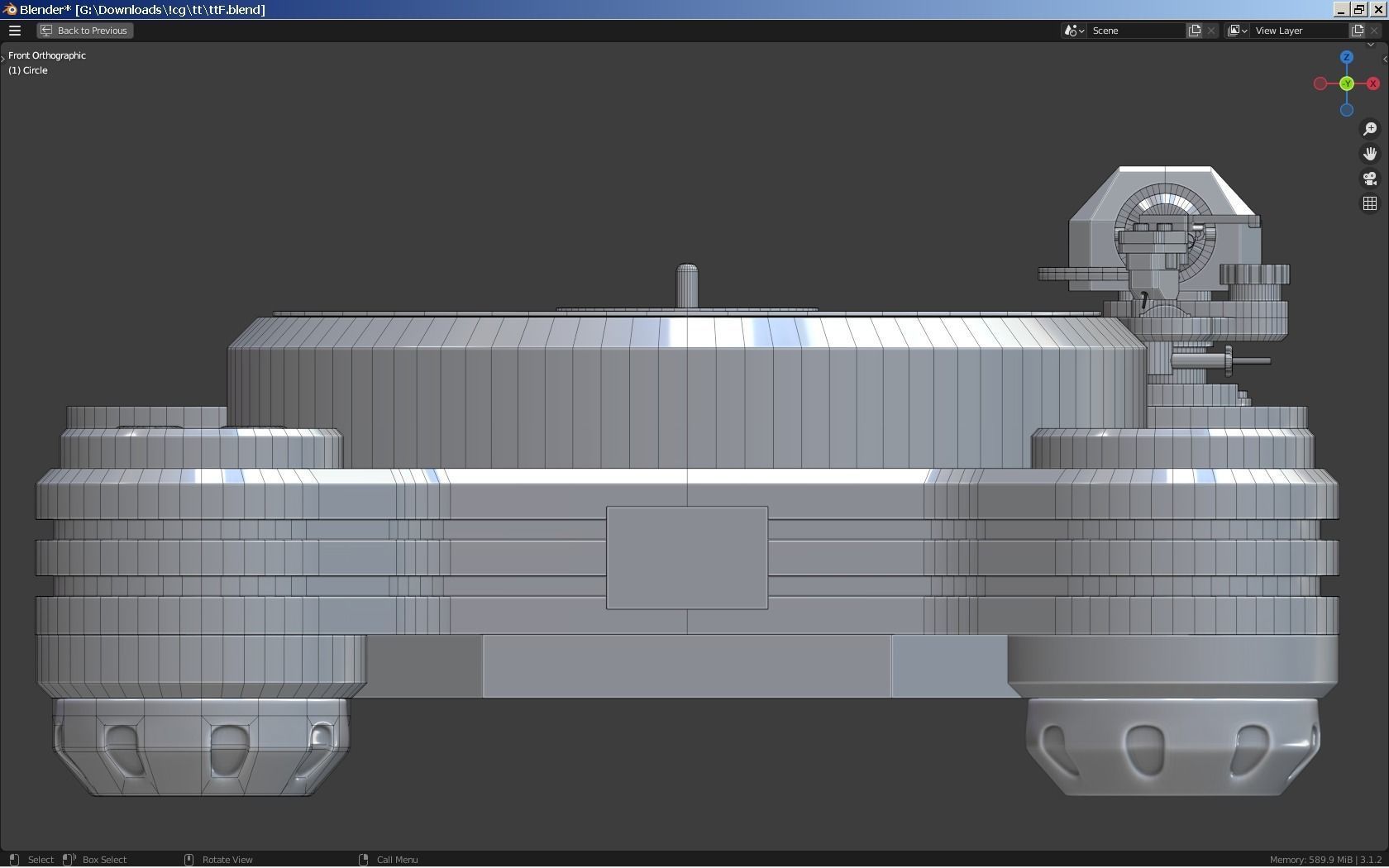Minimize the Blender window
The height and width of the screenshot is (868, 1389).
click(x=1341, y=10)
